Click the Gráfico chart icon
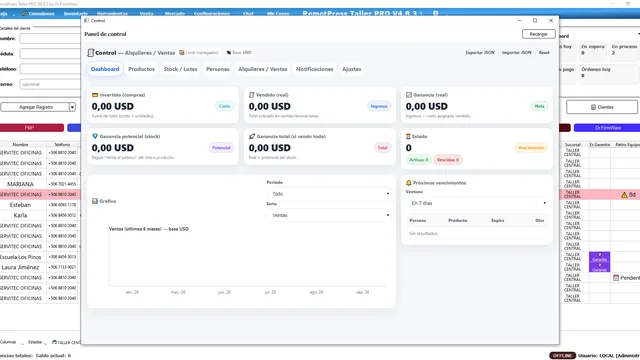 (x=95, y=201)
